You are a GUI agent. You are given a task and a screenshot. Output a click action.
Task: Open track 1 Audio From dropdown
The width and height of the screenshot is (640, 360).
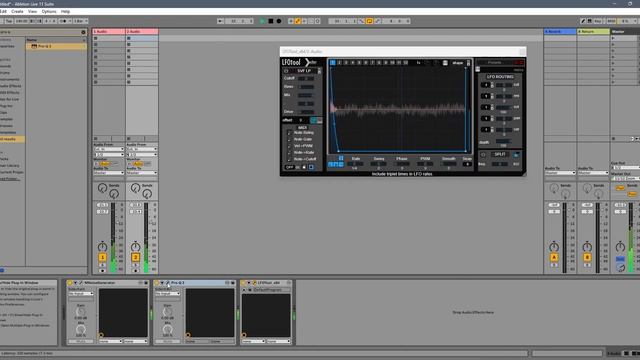109,149
